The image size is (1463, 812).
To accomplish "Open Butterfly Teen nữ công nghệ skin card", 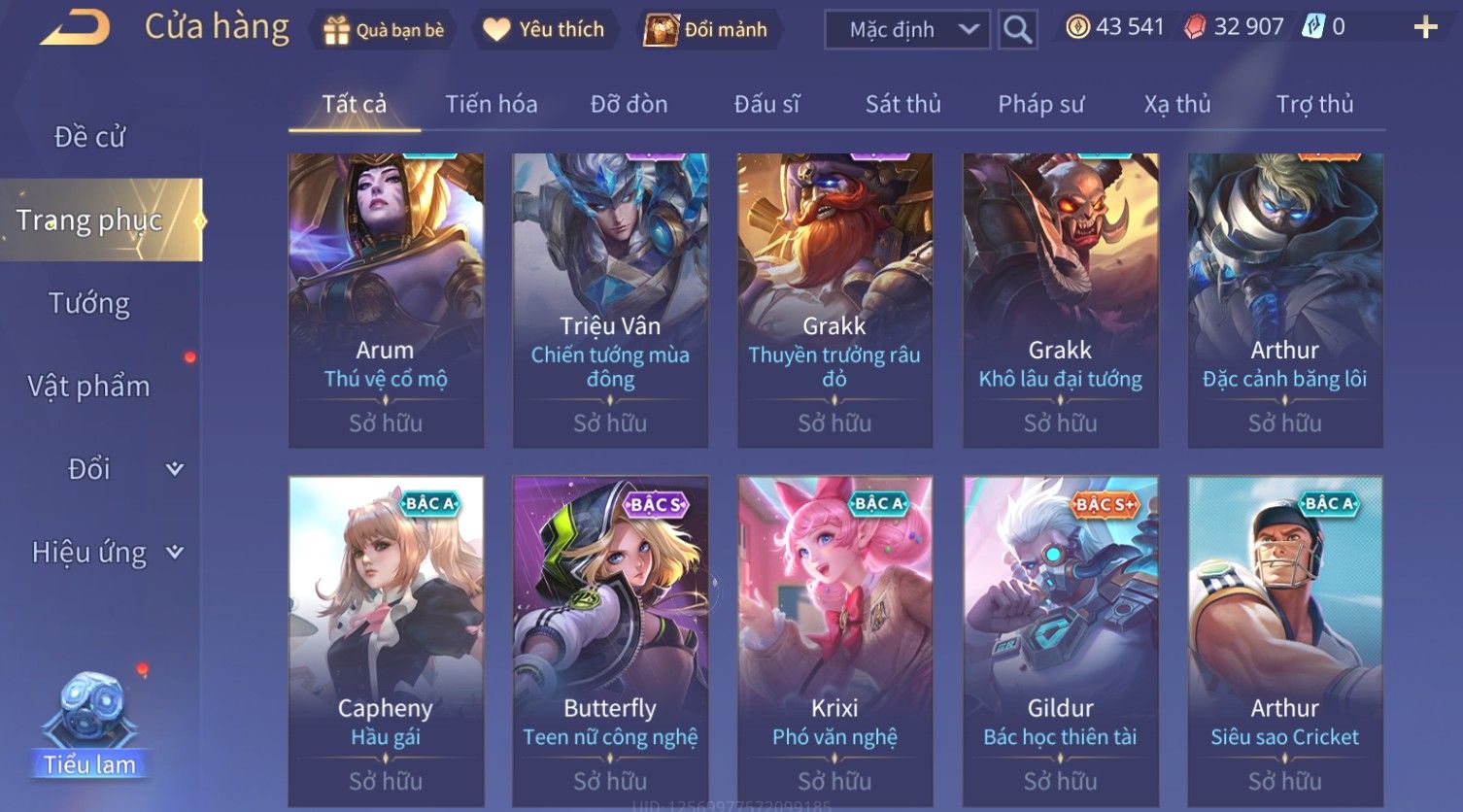I will point(610,641).
